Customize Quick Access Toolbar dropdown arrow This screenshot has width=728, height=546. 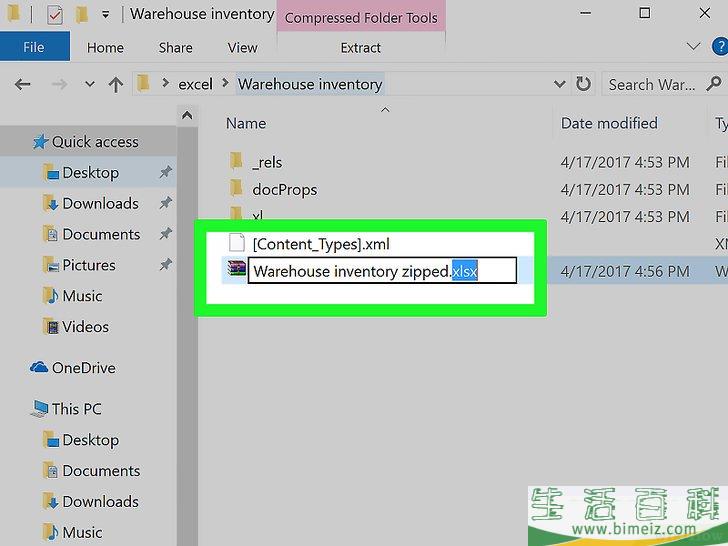(x=105, y=15)
